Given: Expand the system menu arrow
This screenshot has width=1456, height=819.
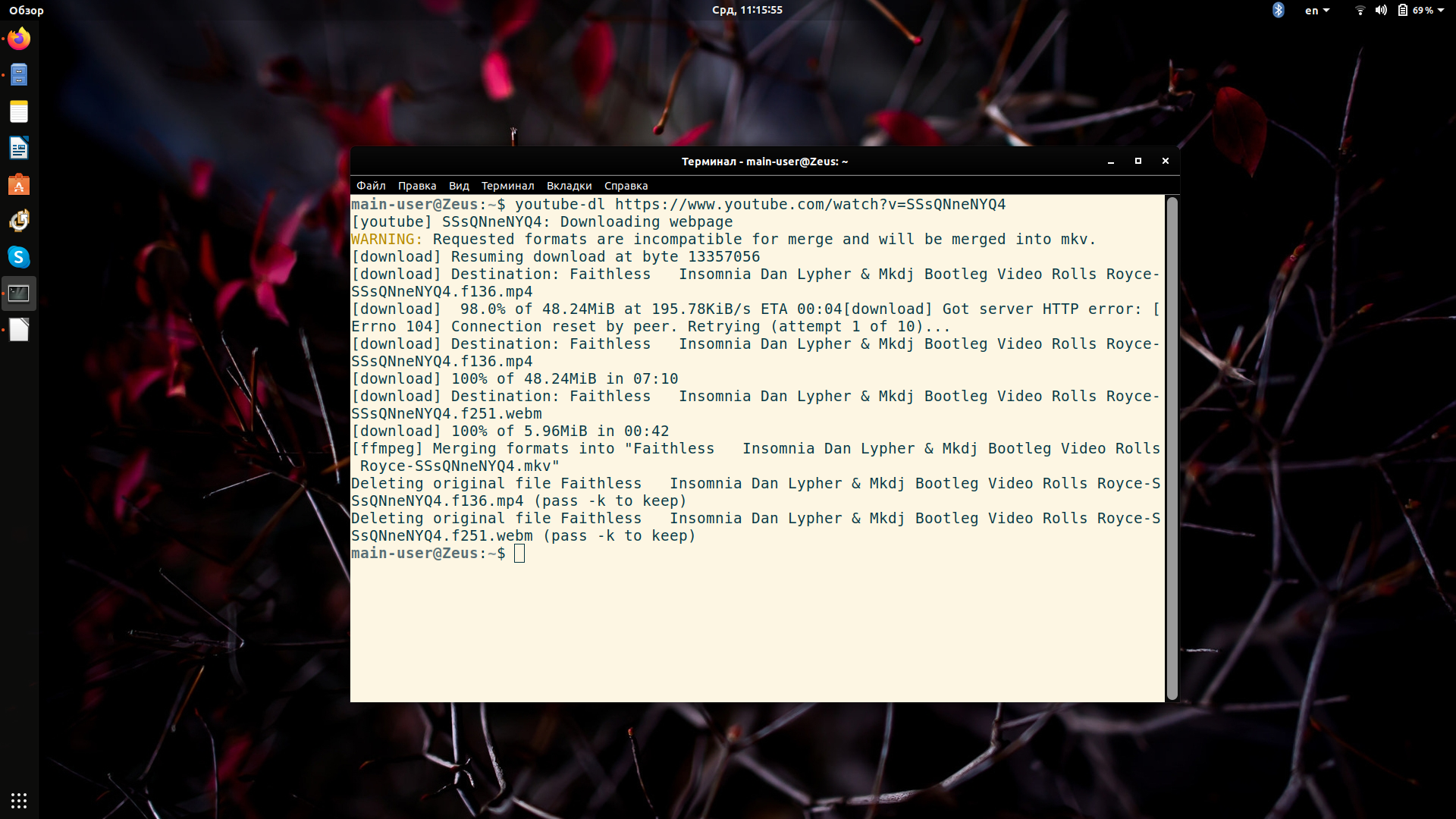Looking at the screenshot, I should click(x=1440, y=10).
